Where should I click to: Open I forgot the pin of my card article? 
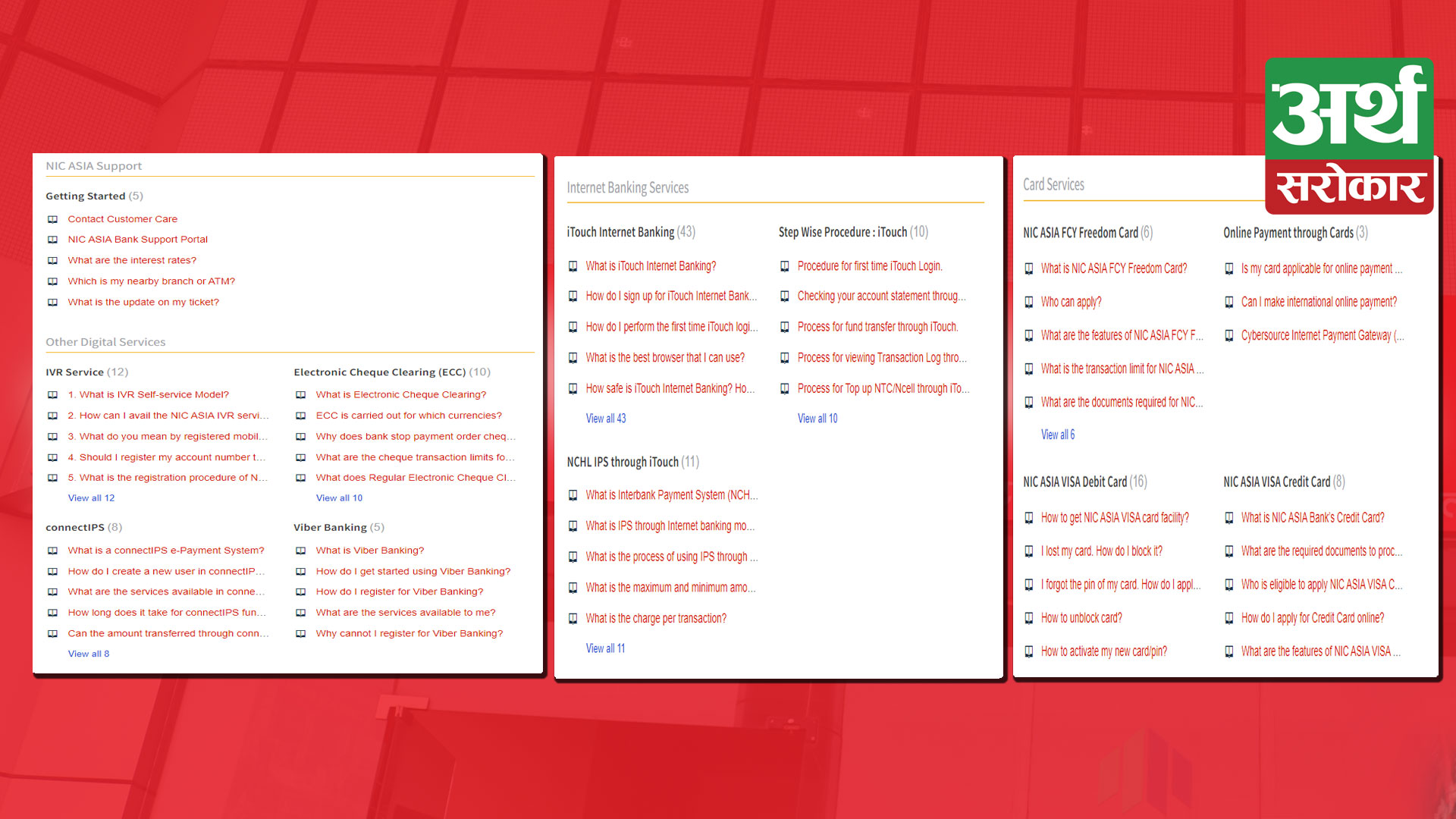(x=1121, y=585)
